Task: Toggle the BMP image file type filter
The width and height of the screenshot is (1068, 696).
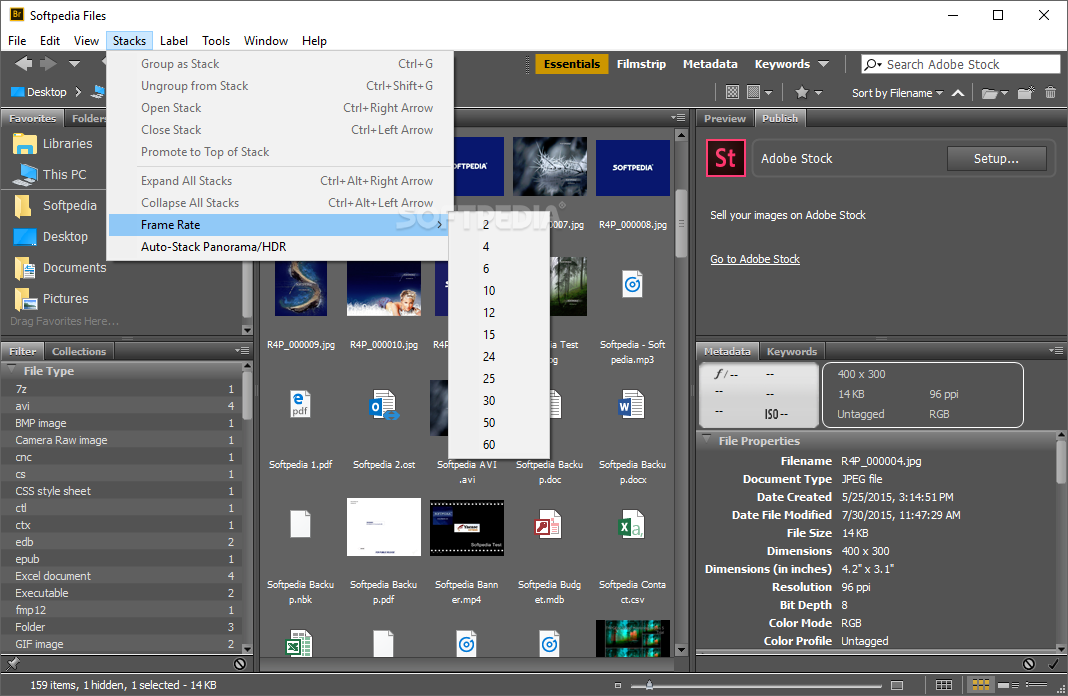Action: pyautogui.click(x=123, y=423)
